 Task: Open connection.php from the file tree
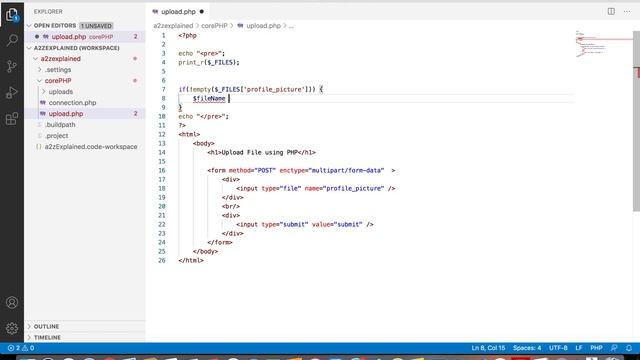pyautogui.click(x=72, y=103)
